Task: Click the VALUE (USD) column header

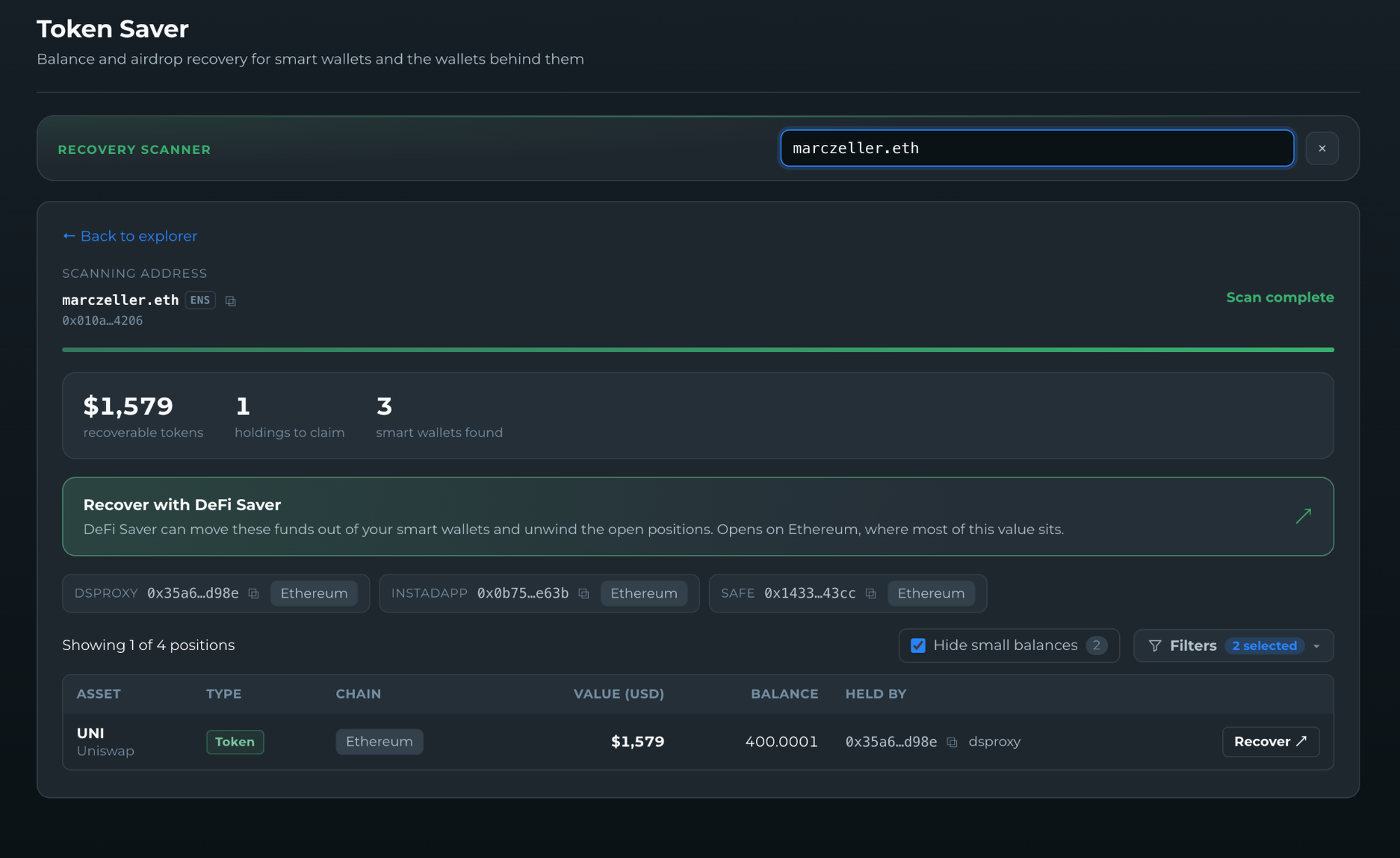Action: point(619,694)
